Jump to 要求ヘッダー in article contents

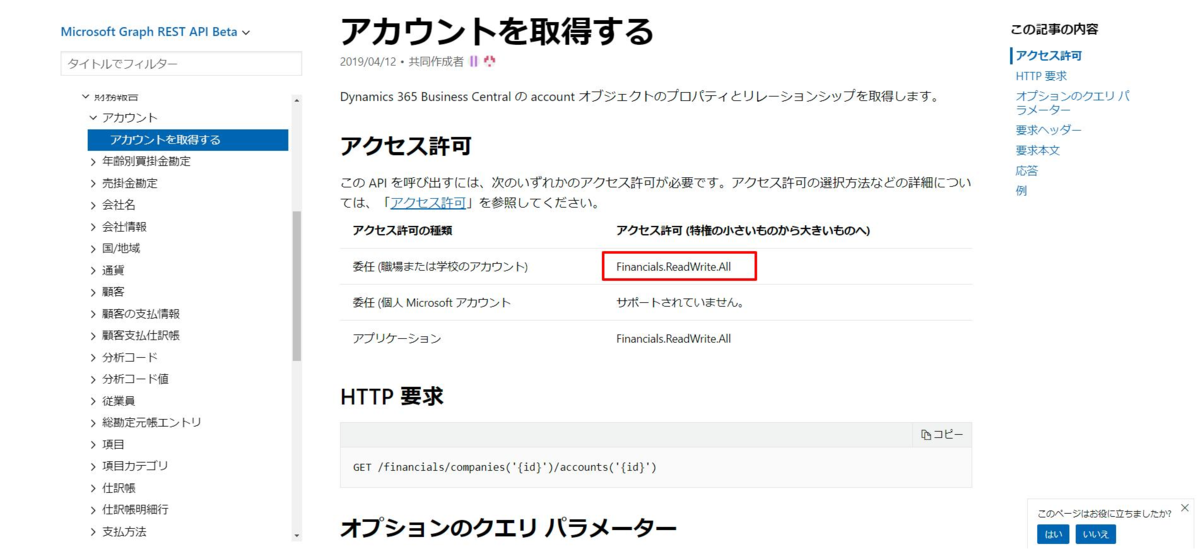[x=1049, y=130]
